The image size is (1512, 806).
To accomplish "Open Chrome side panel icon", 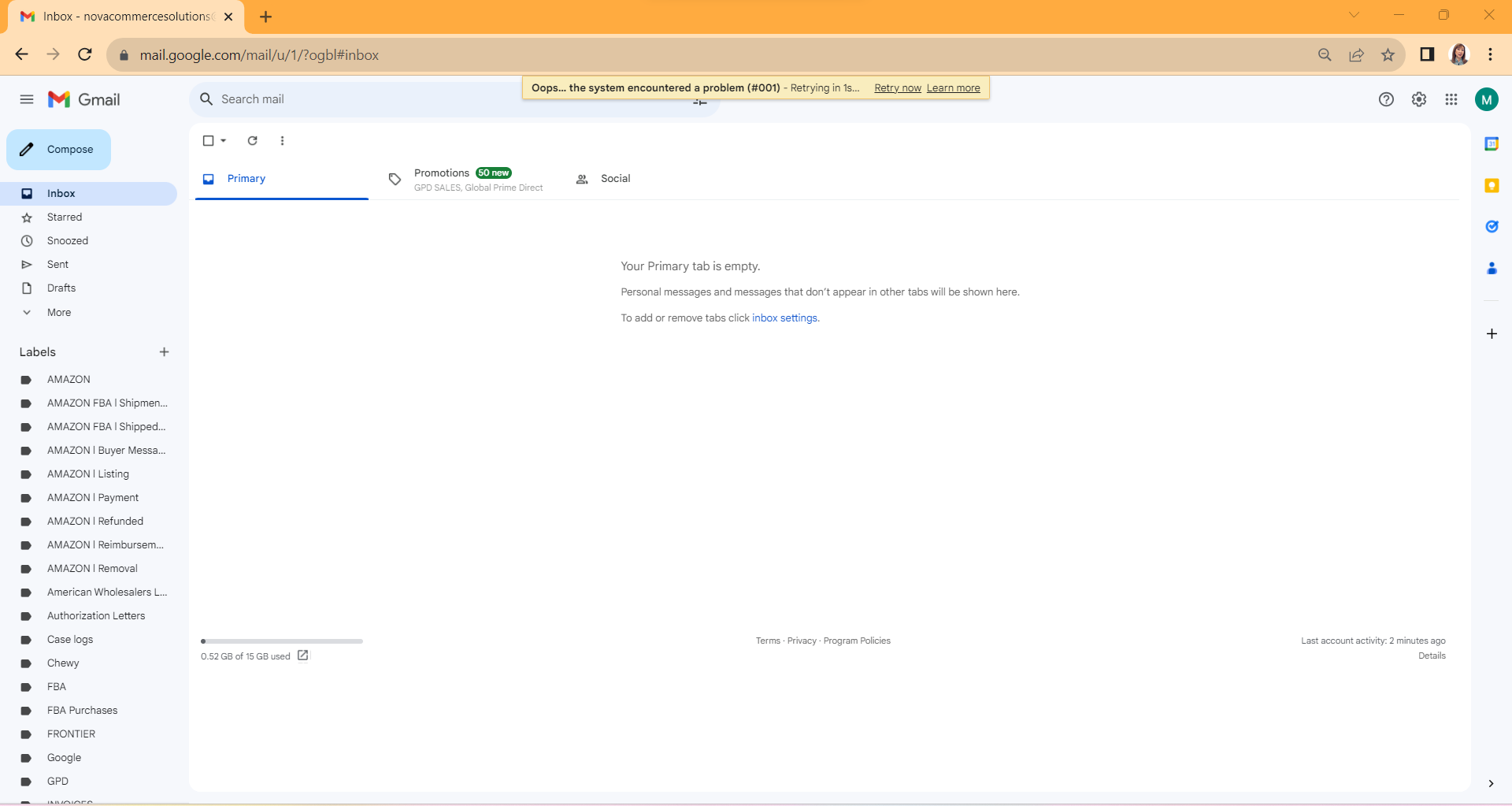I will 1427,54.
